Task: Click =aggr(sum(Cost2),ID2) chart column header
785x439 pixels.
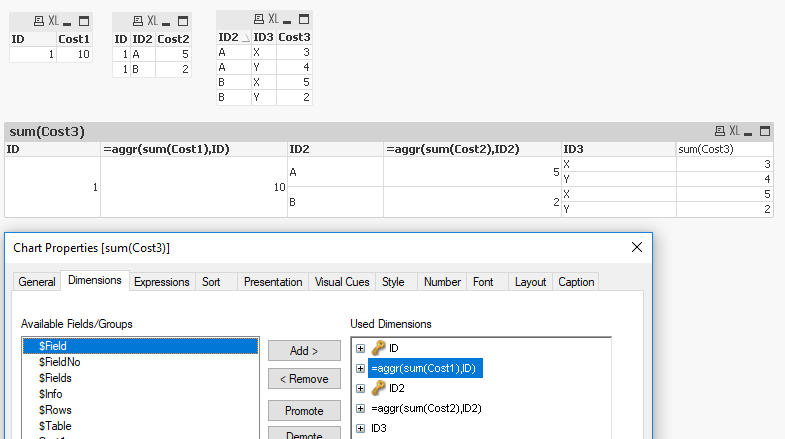Action: click(473, 149)
